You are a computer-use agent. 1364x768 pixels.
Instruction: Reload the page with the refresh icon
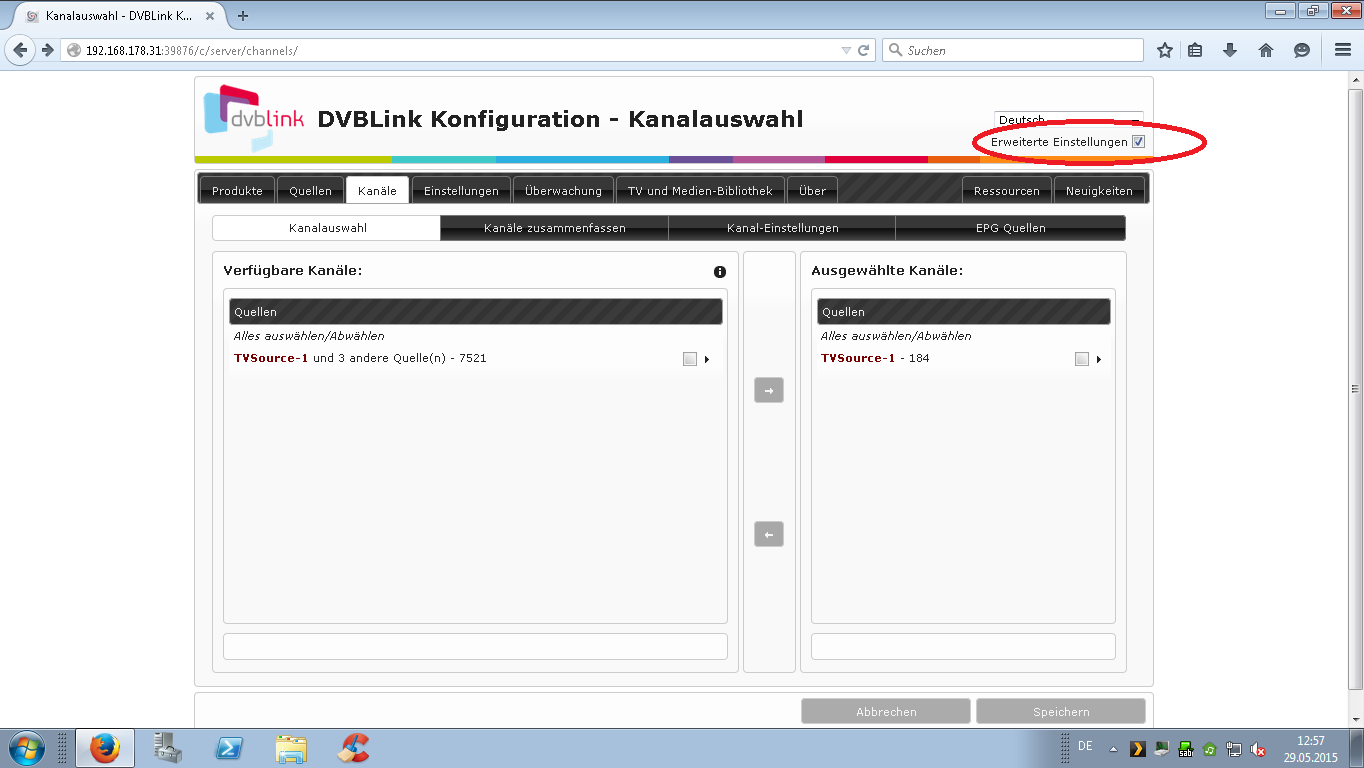pos(865,50)
